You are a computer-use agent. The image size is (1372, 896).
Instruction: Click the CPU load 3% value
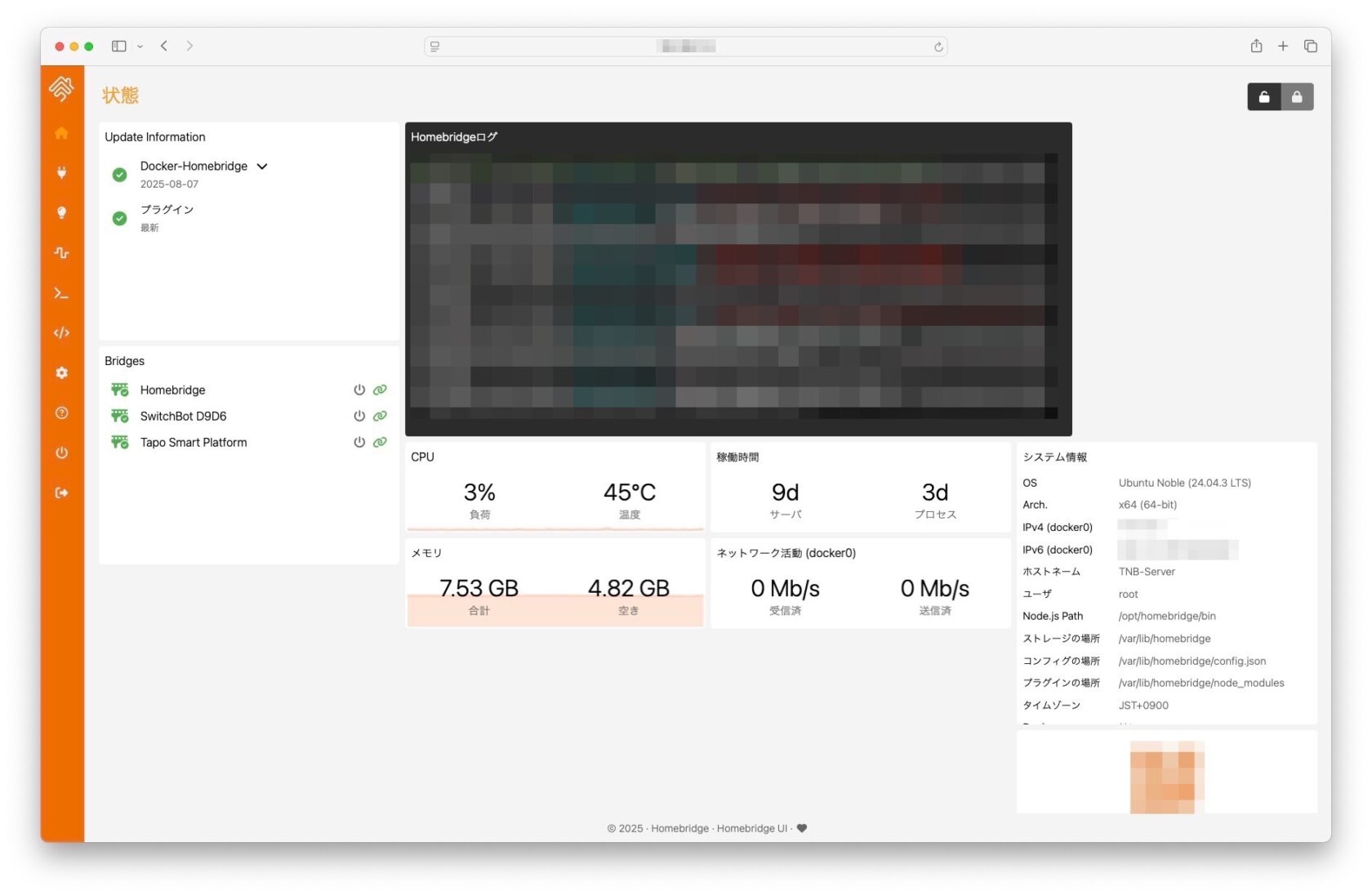[479, 493]
